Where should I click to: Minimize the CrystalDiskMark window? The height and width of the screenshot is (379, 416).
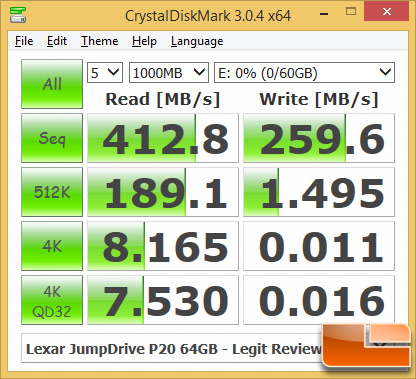(324, 13)
